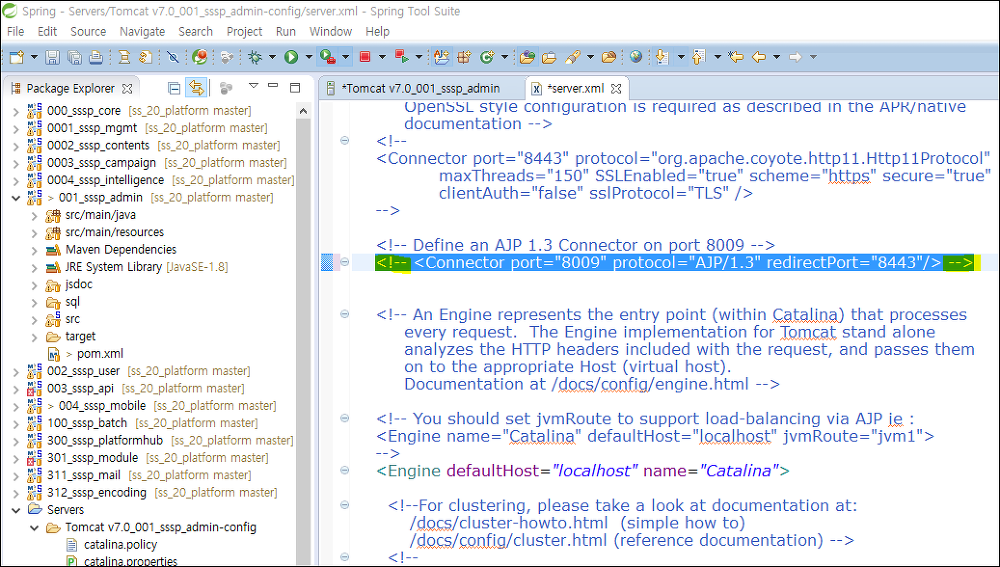Screen dimensions: 1000x567
Task: Open the Project menu
Action: pyautogui.click(x=244, y=31)
